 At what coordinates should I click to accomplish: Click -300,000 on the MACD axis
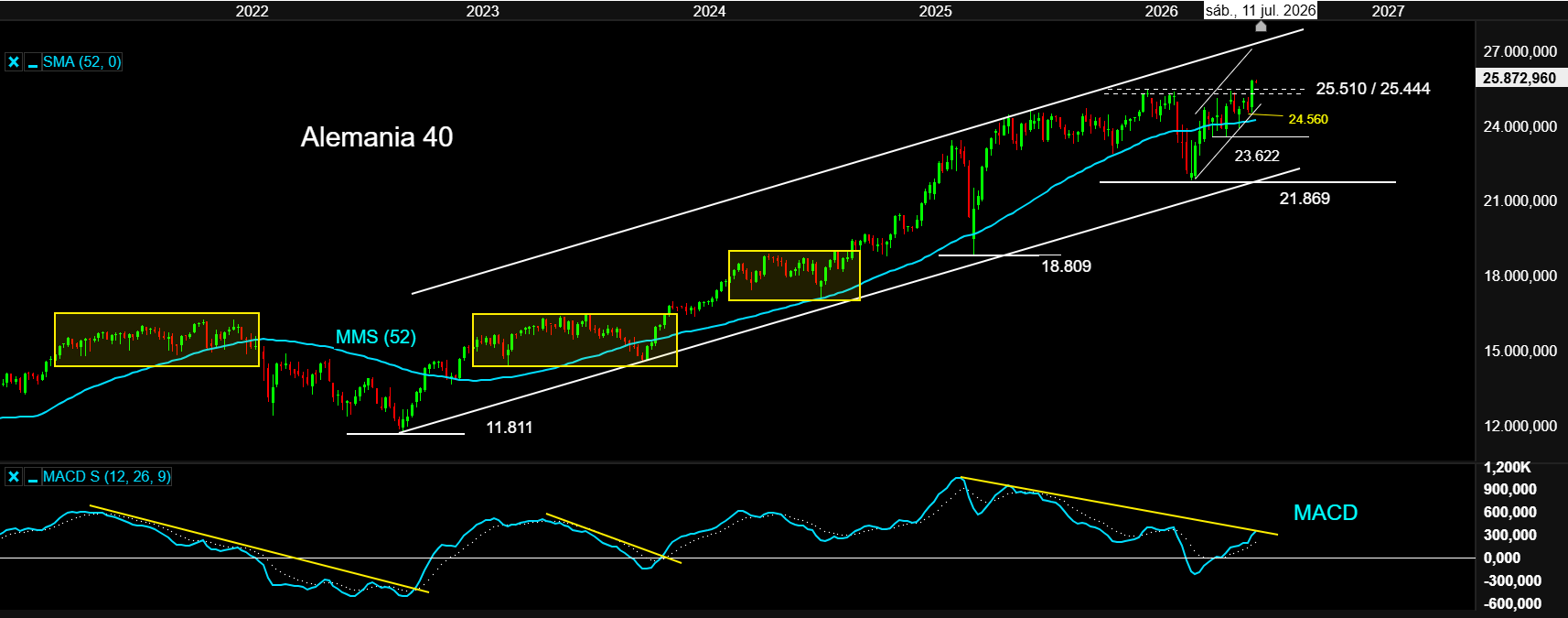[1512, 581]
